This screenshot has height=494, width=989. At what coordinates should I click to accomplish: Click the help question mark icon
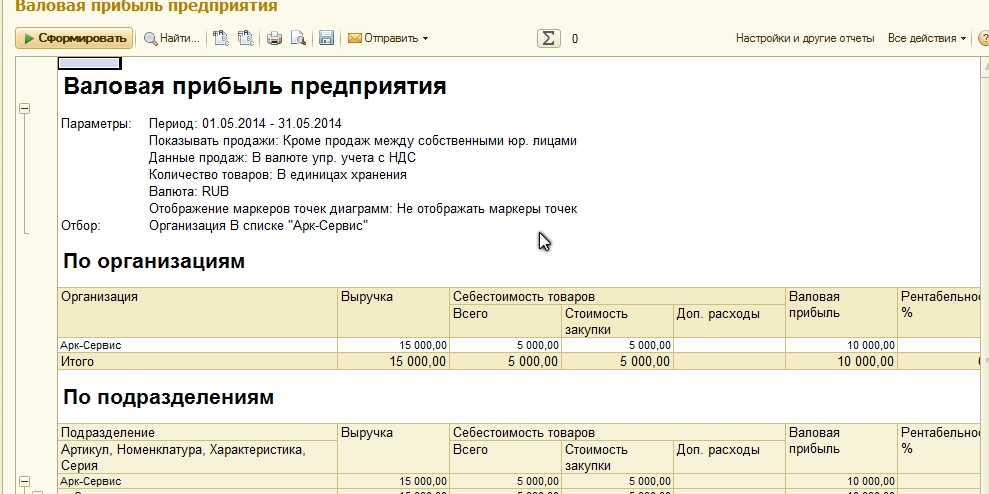click(983, 39)
